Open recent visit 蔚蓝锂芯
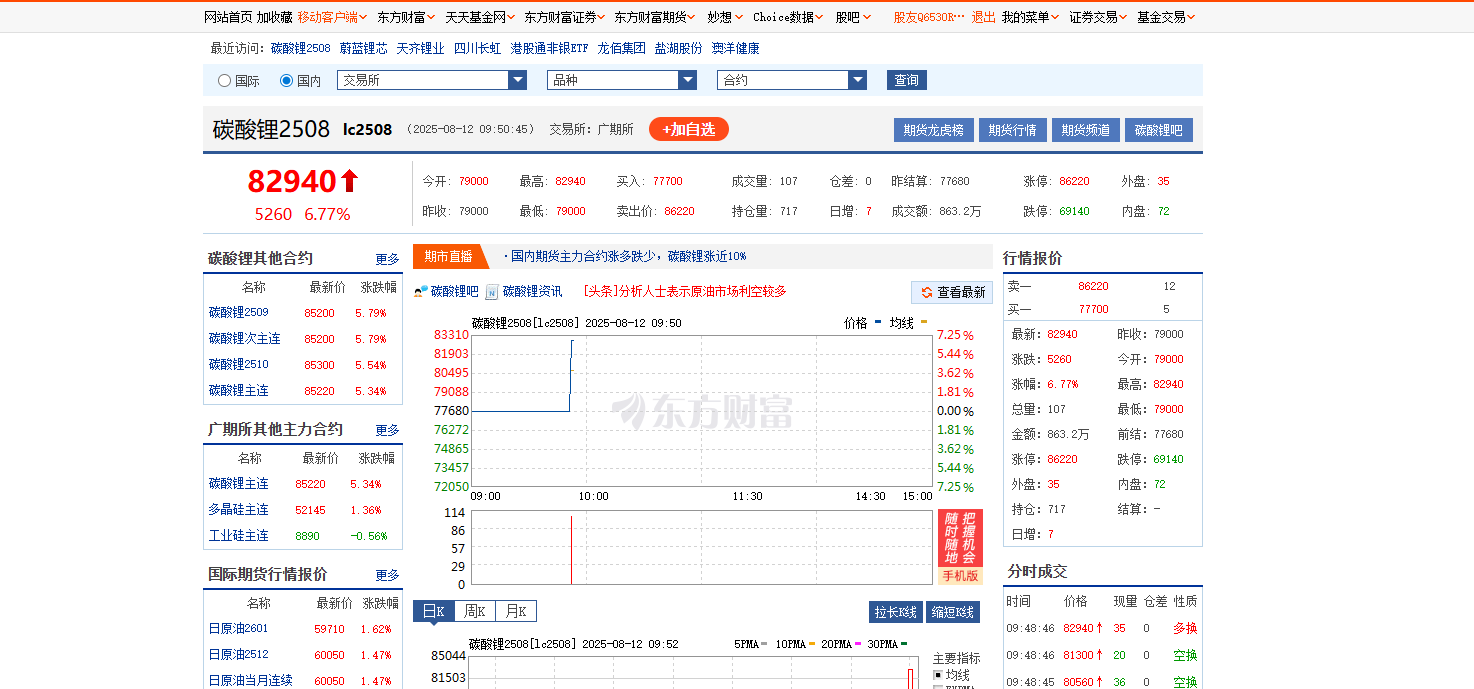The width and height of the screenshot is (1474, 689). click(x=363, y=48)
